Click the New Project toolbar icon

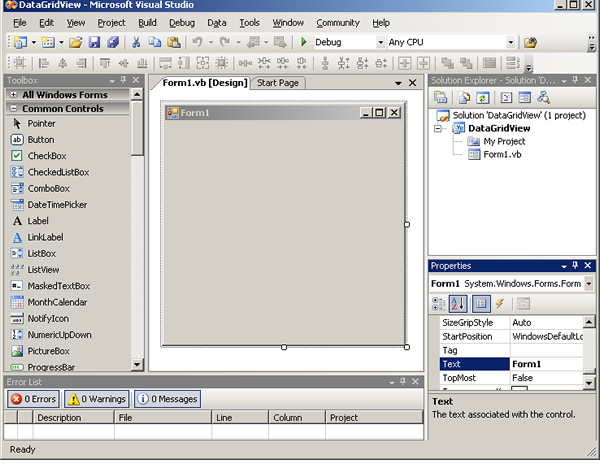[x=20, y=42]
